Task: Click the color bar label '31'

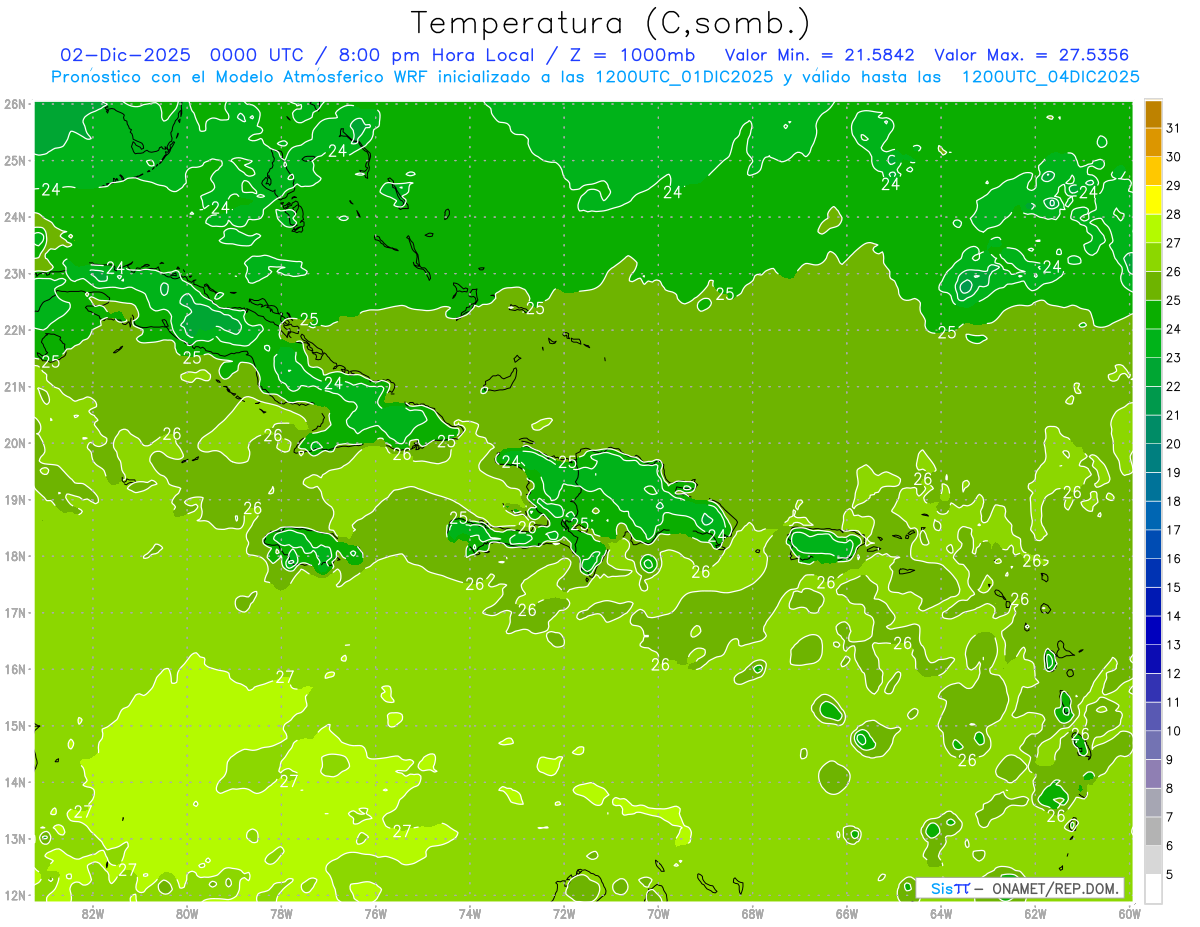Action: 1174,129
